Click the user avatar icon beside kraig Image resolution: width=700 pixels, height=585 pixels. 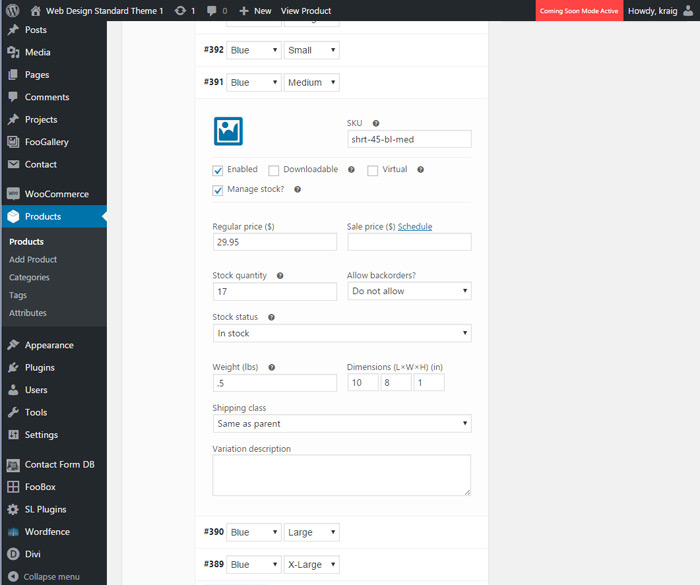click(x=688, y=11)
